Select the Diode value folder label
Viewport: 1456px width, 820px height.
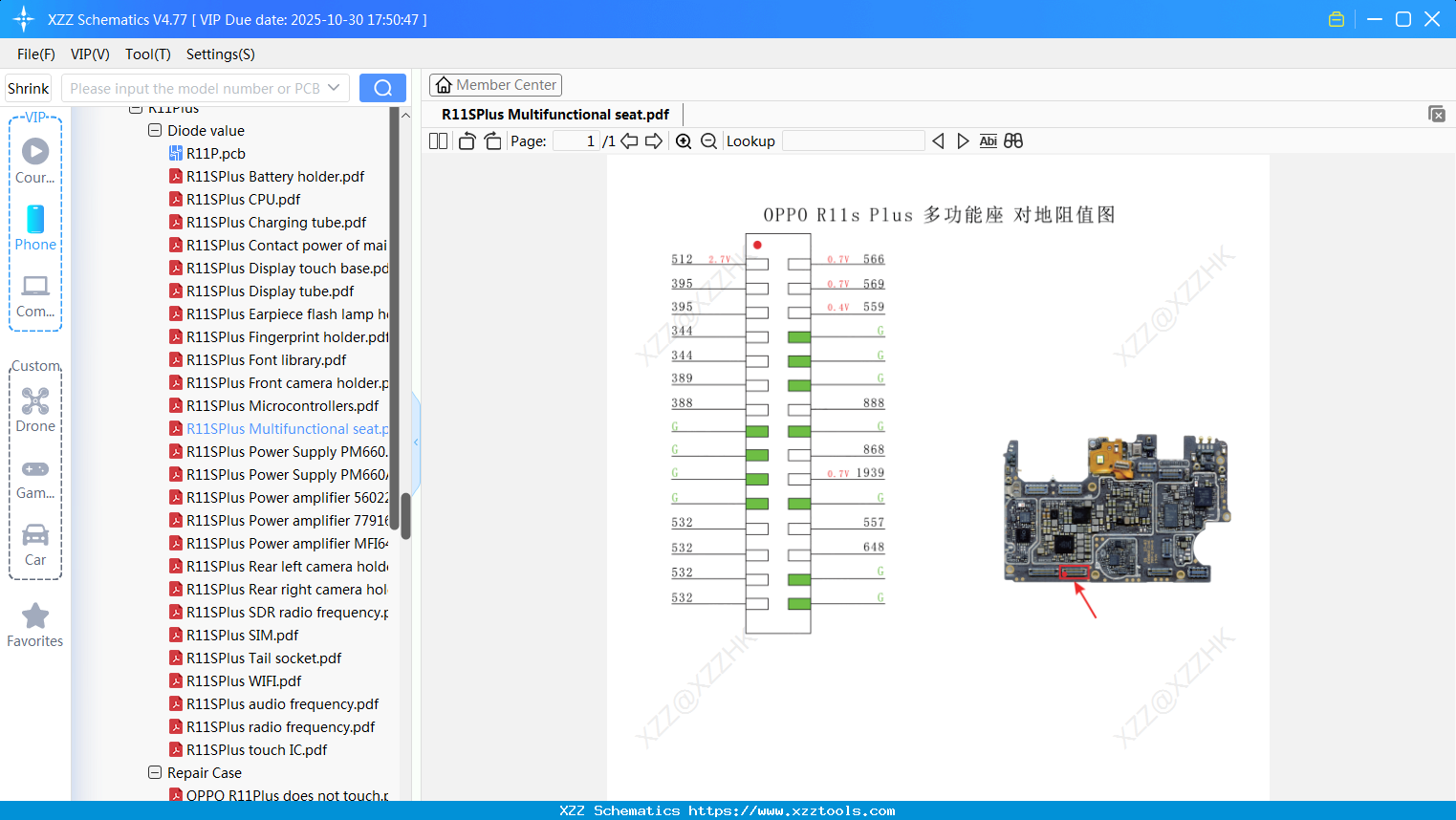(x=206, y=130)
